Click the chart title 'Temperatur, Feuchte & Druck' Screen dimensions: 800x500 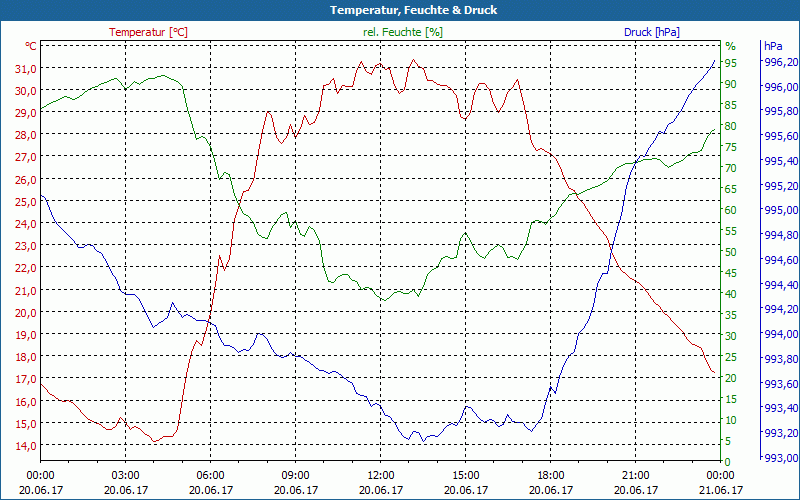coord(413,10)
